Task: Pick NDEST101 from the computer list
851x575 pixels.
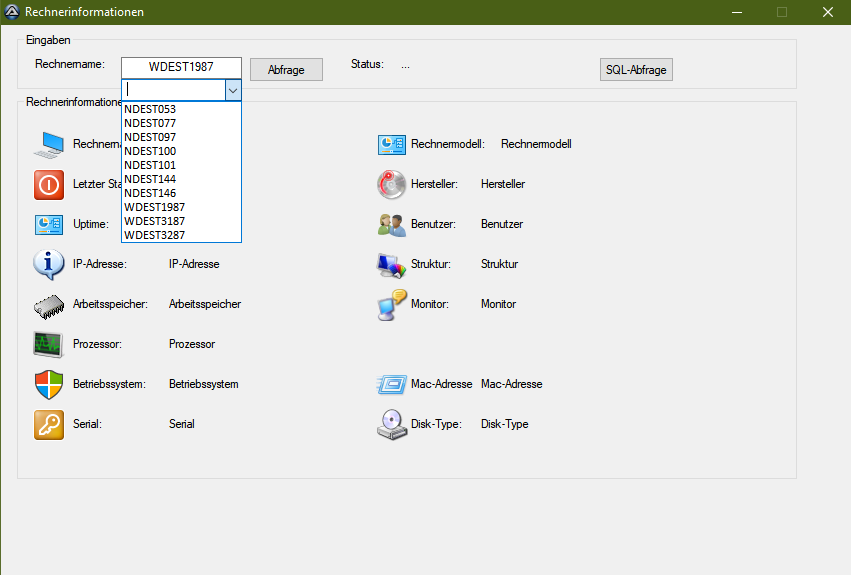Action: 150,165
